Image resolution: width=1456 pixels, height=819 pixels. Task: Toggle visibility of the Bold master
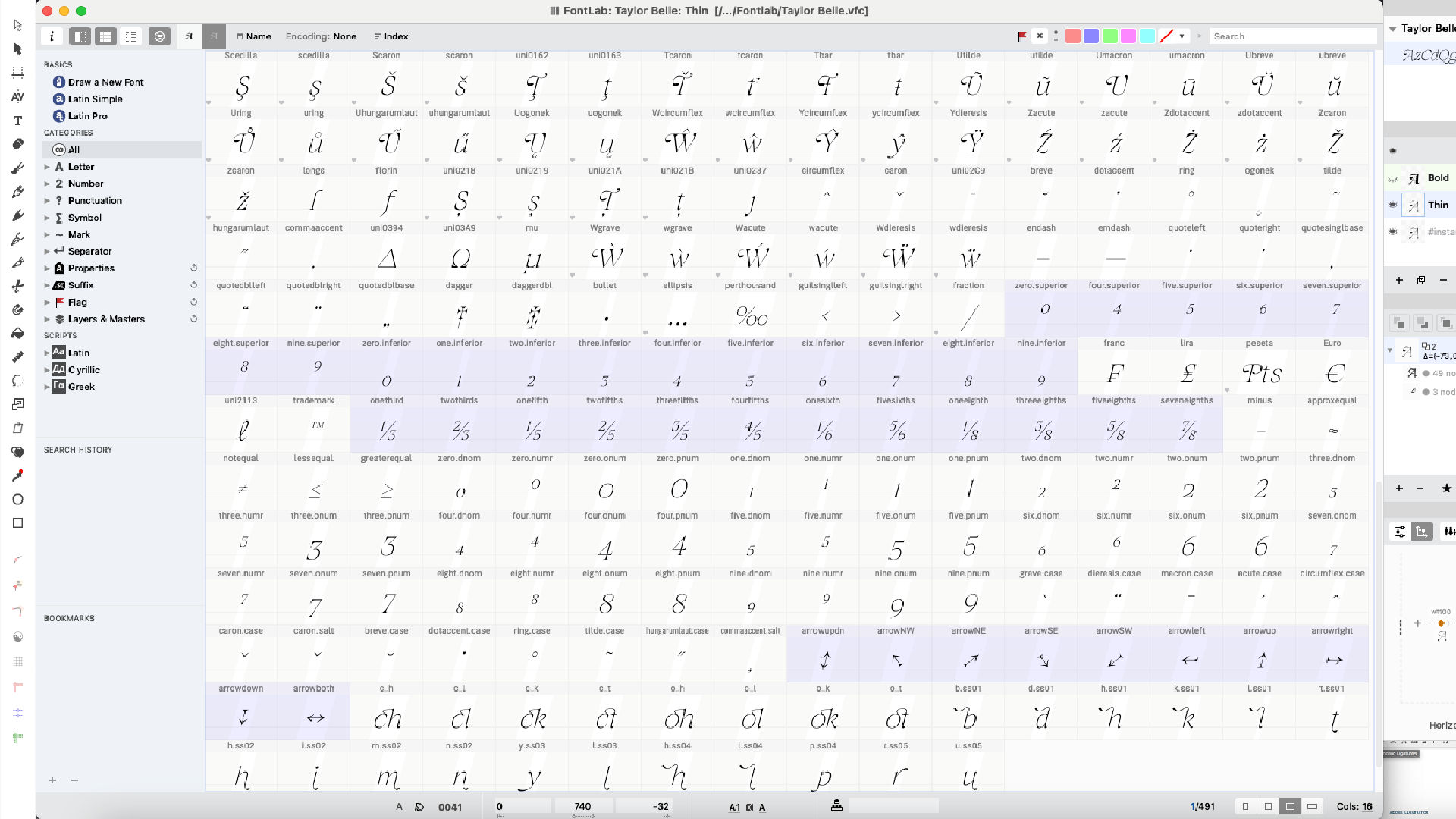click(1392, 179)
